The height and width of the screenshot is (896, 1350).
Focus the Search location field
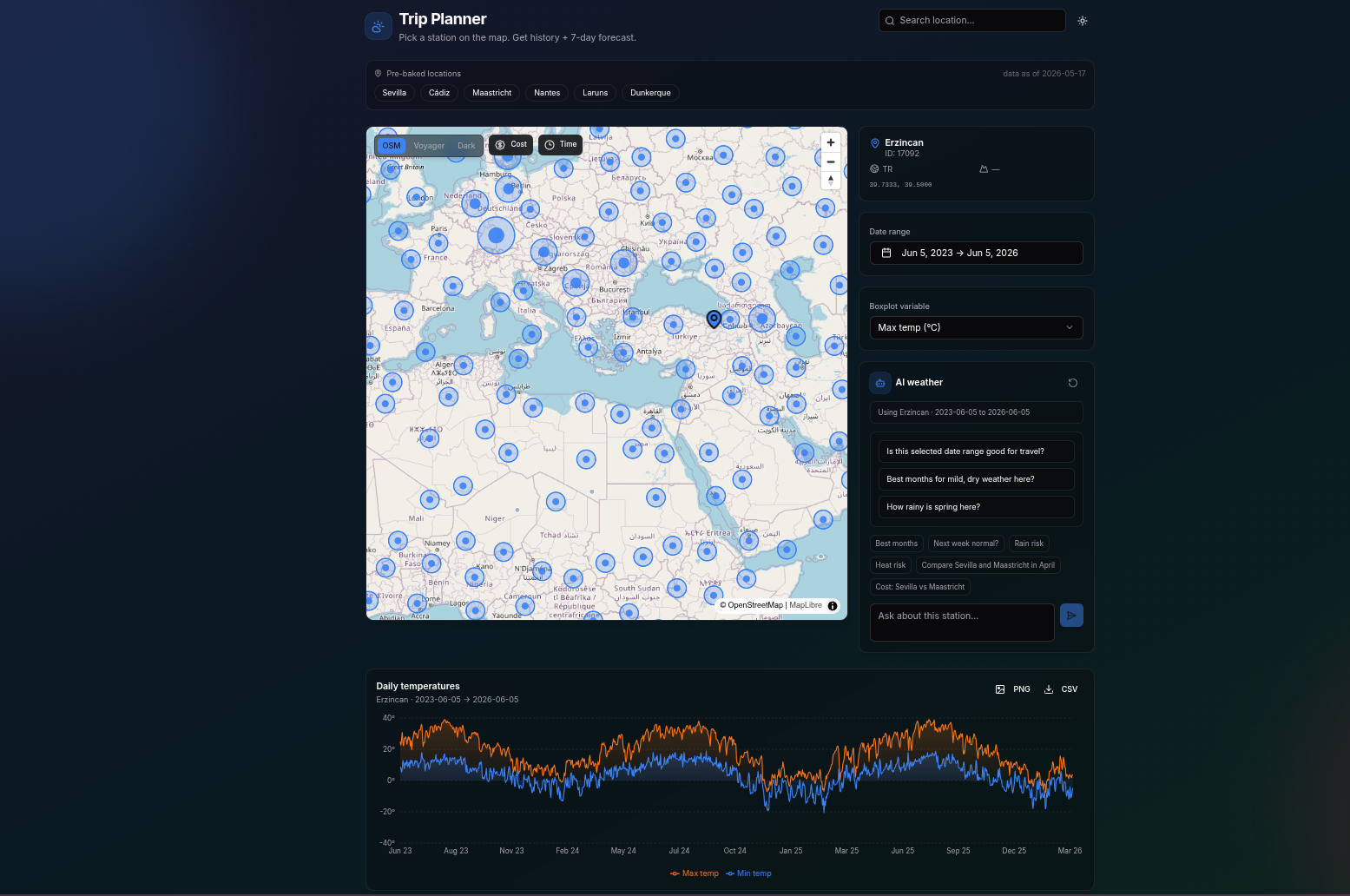click(x=972, y=21)
